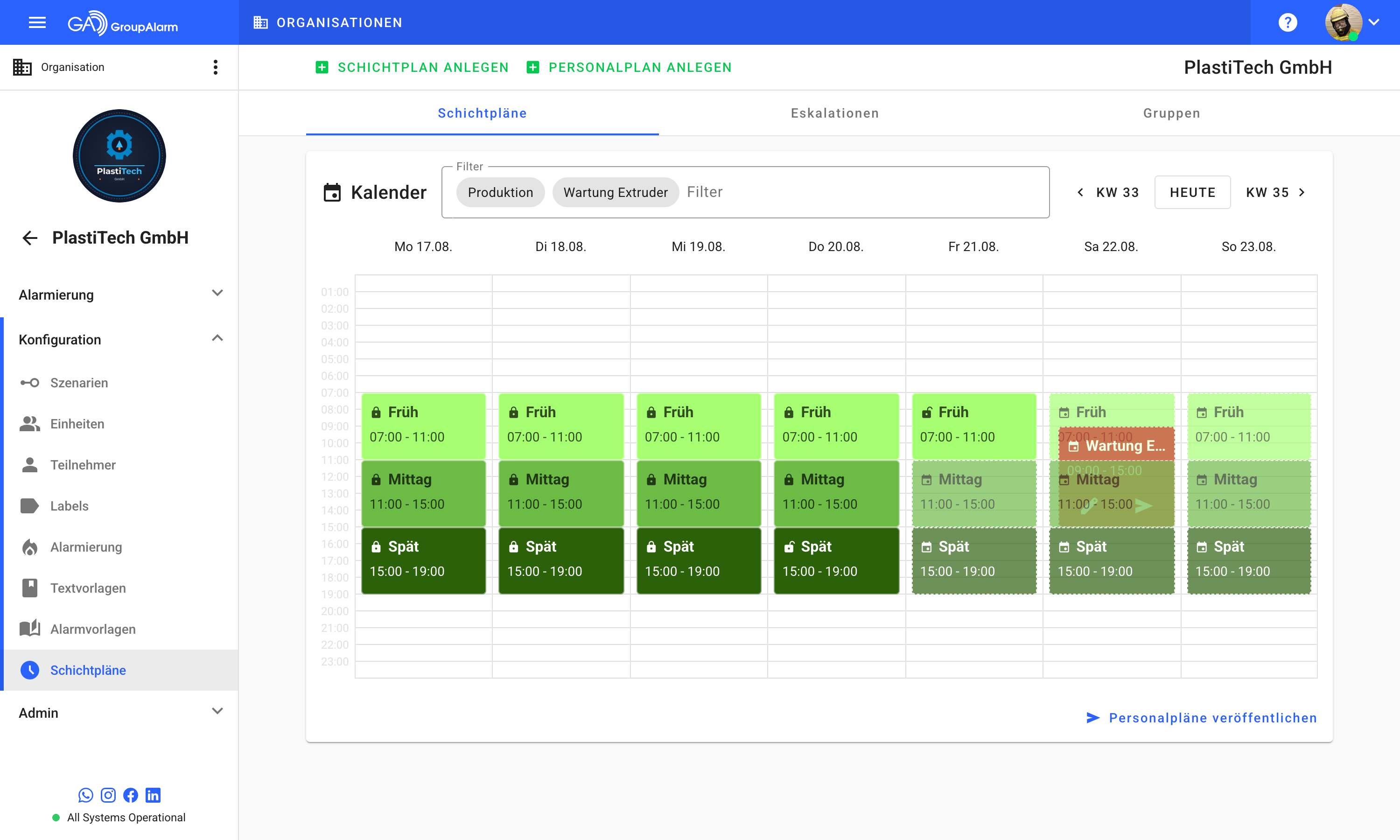Viewport: 1400px width, 840px height.
Task: Open the hamburger navigation menu
Action: click(37, 23)
